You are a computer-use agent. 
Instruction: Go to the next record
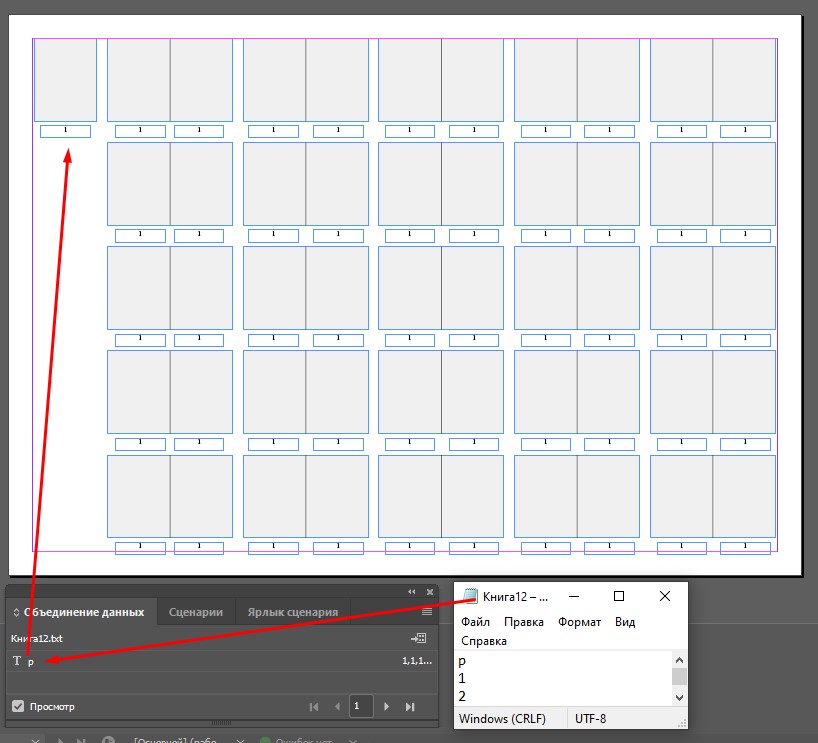coord(387,706)
